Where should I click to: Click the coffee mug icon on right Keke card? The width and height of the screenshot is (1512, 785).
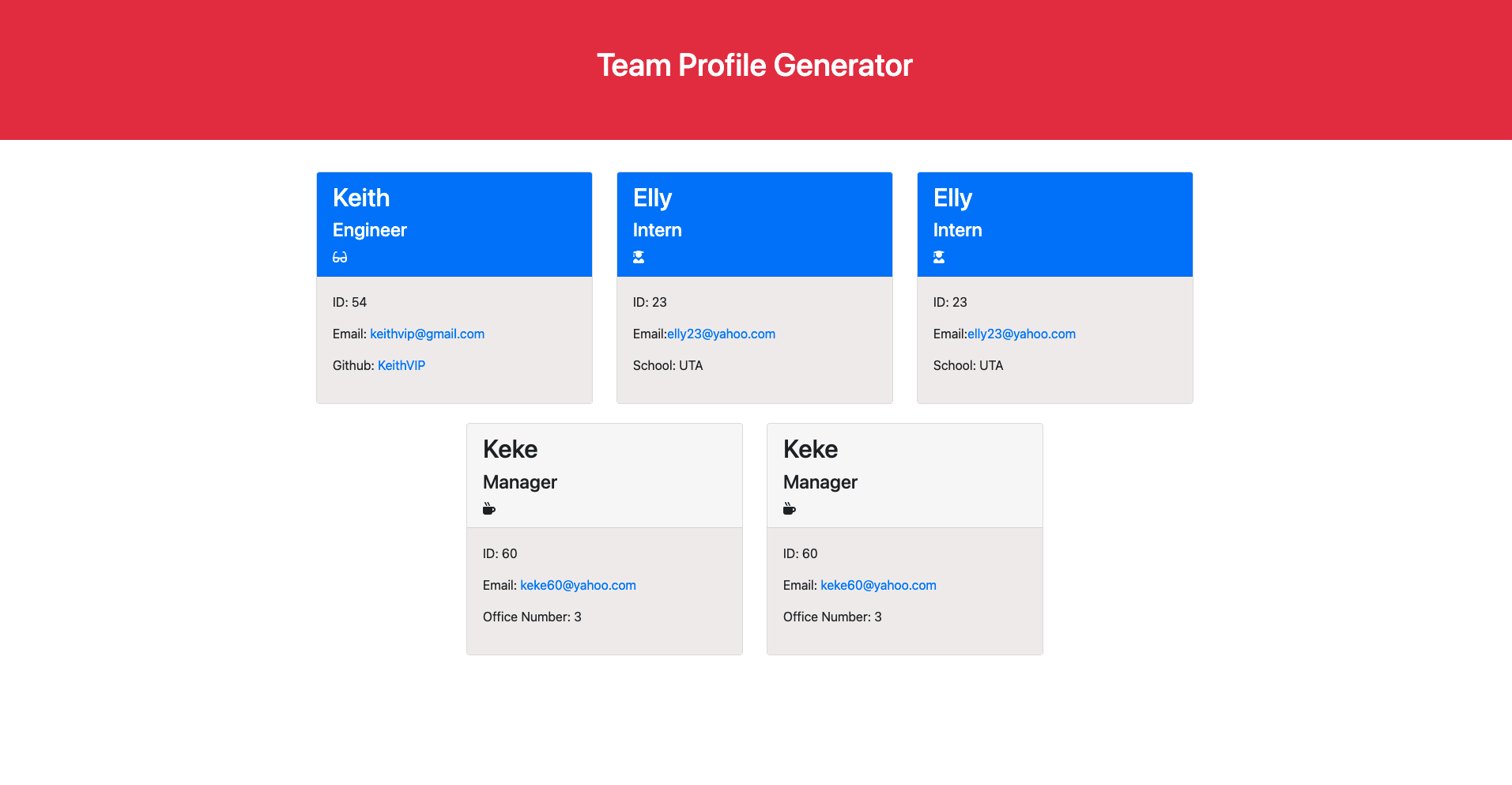tap(790, 508)
